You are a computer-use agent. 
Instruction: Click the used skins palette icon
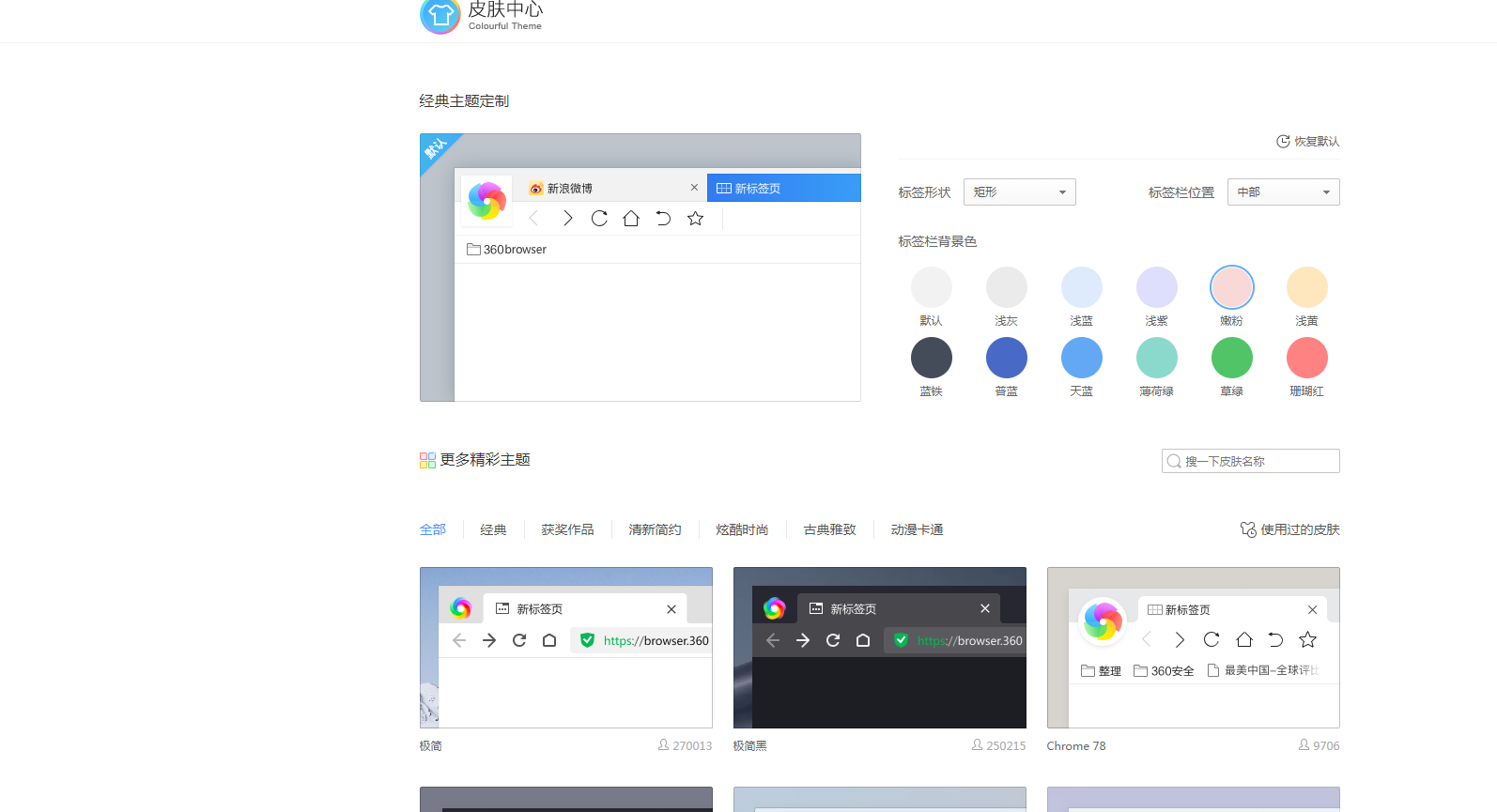pos(1248,529)
